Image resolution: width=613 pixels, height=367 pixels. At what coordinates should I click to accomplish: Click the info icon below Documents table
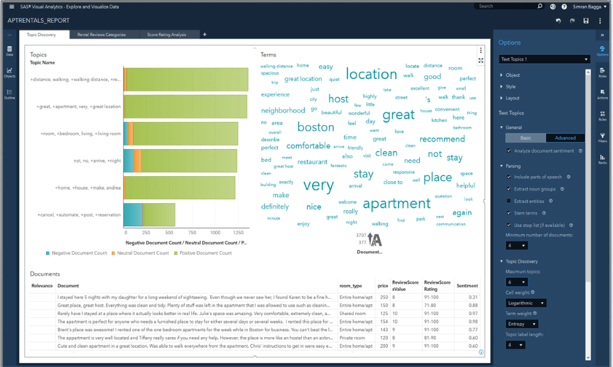481,352
